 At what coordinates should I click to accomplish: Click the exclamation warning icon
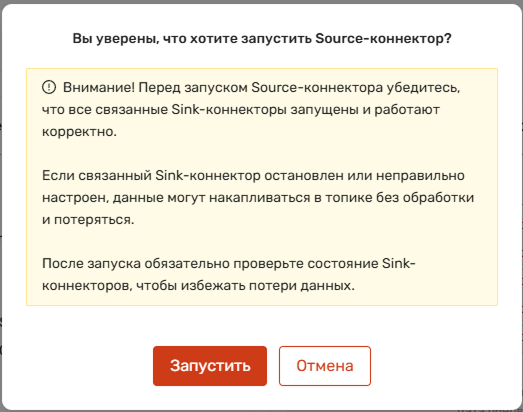coord(49,87)
